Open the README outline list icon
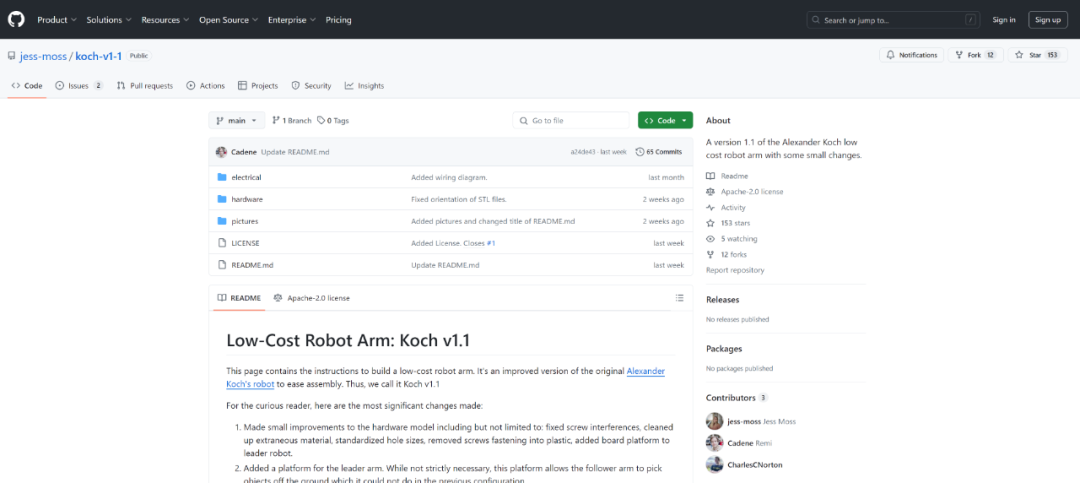1080x483 pixels. (x=680, y=298)
